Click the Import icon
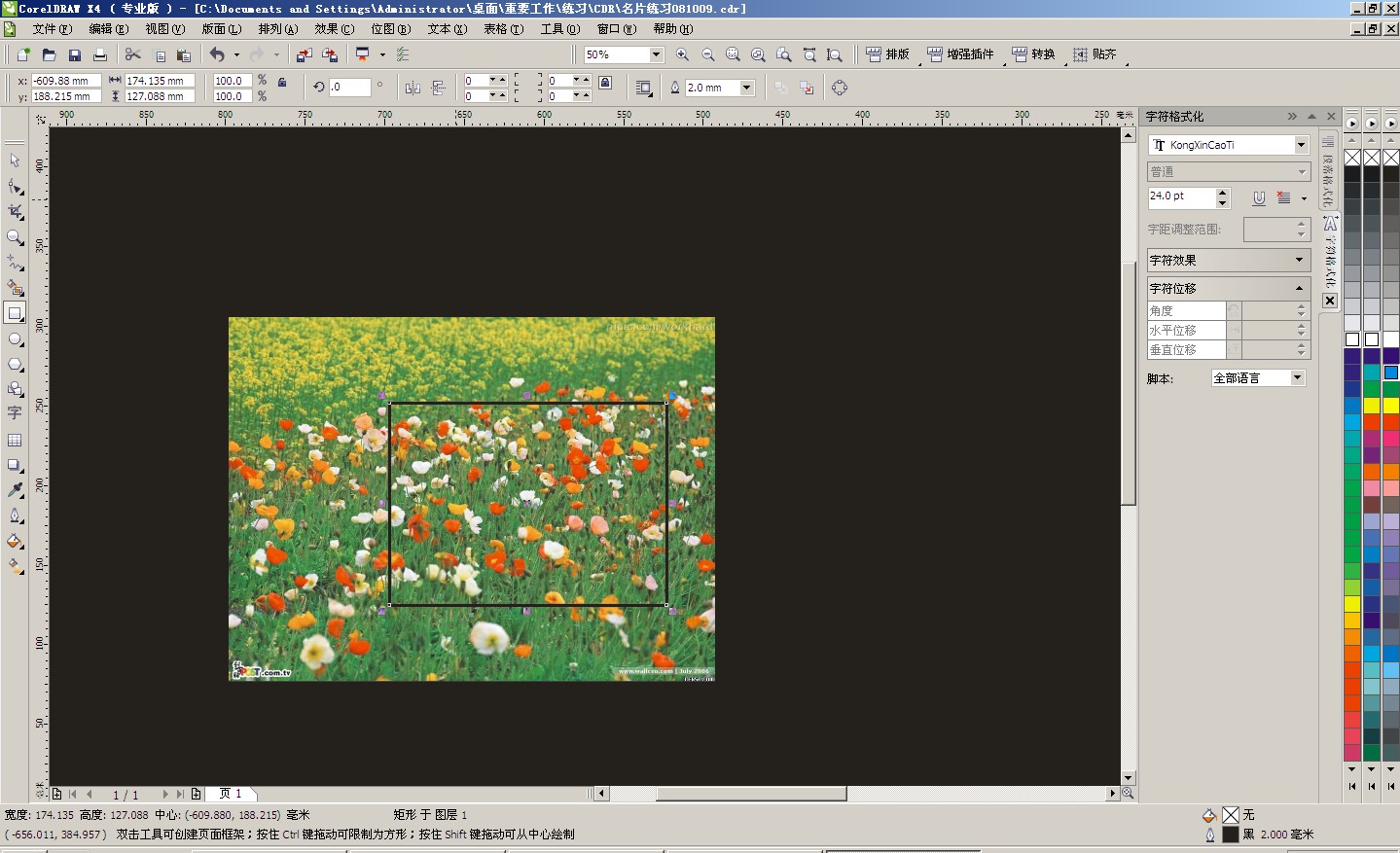Viewport: 1400px width, 853px height. coord(305,55)
